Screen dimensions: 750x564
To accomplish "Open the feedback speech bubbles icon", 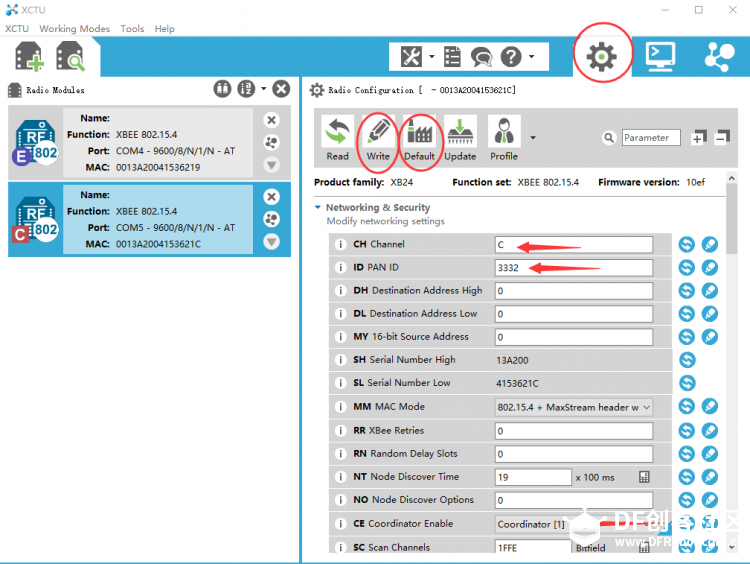I will [x=481, y=56].
